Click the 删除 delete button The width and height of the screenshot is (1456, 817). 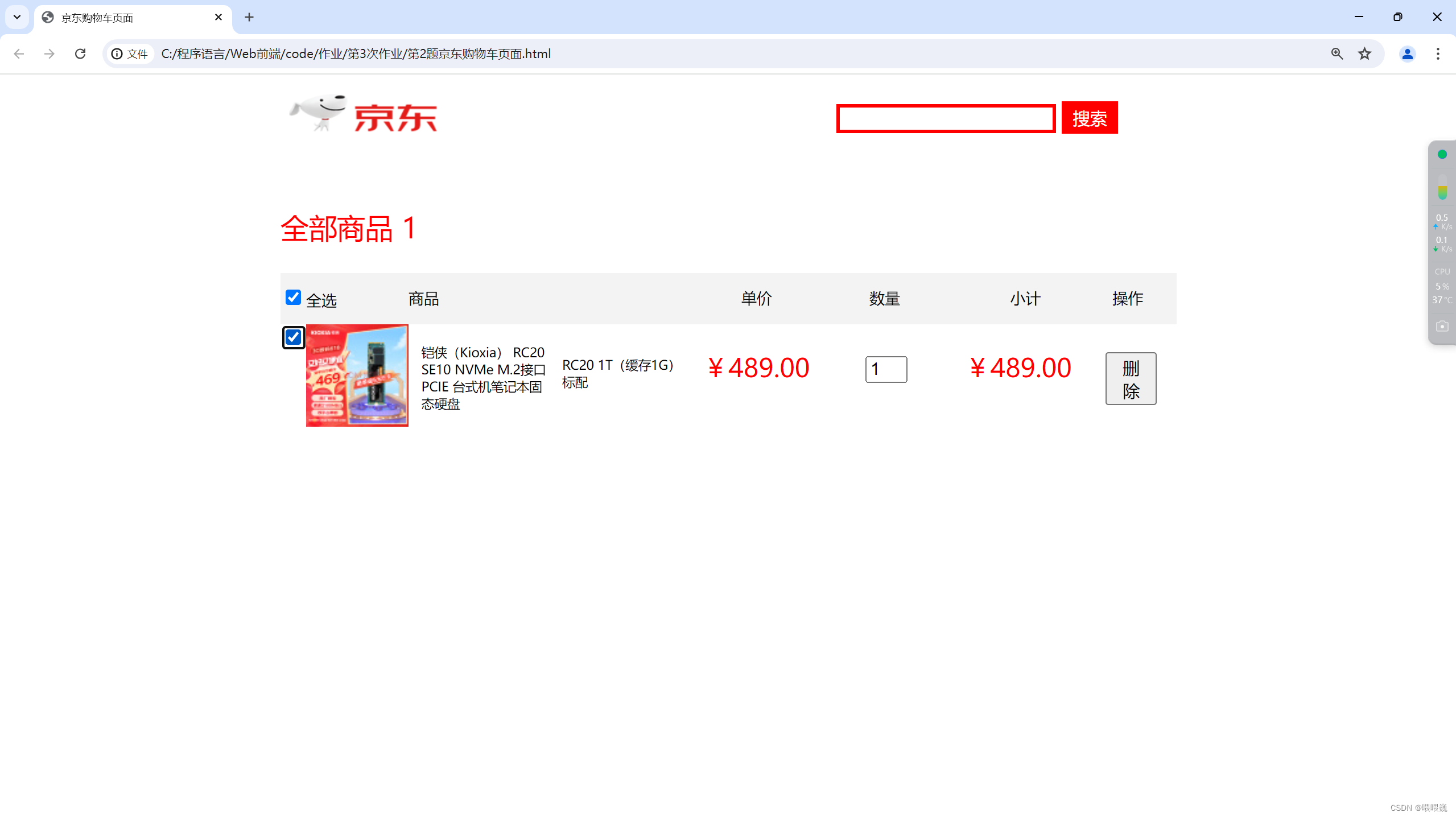[x=1130, y=378]
